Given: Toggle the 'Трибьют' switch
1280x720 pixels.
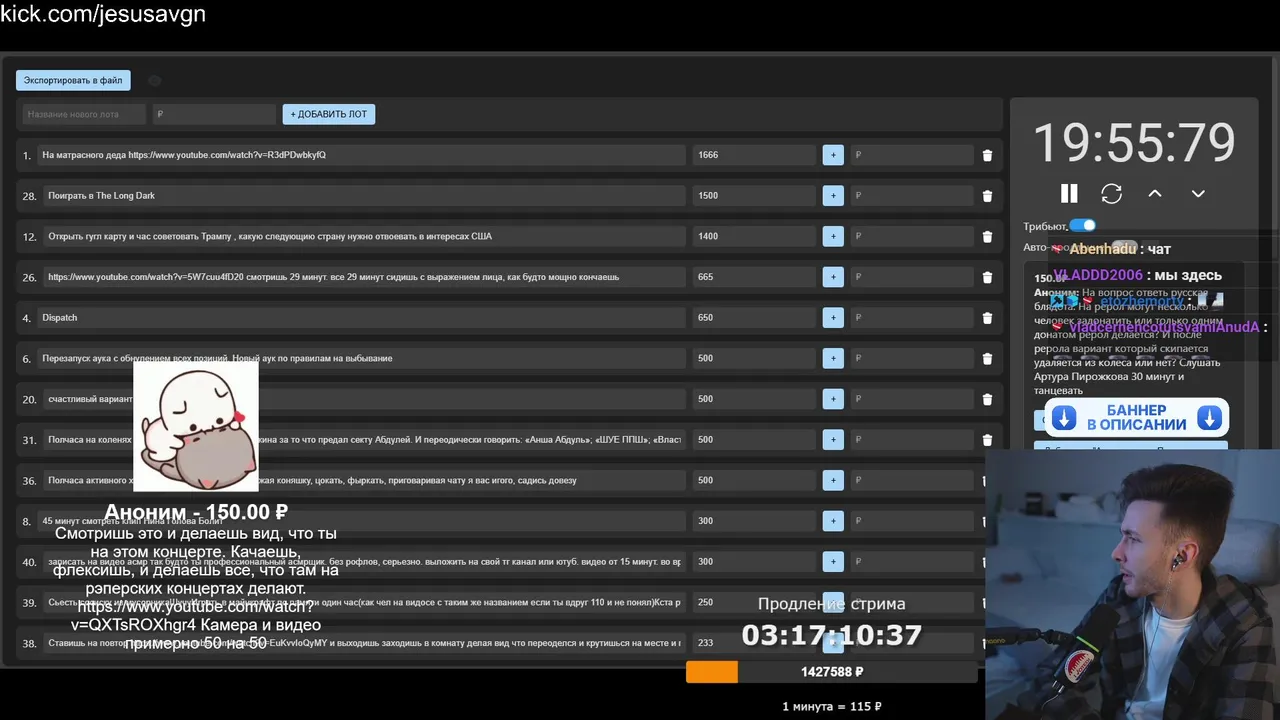Looking at the screenshot, I should pos(1082,226).
